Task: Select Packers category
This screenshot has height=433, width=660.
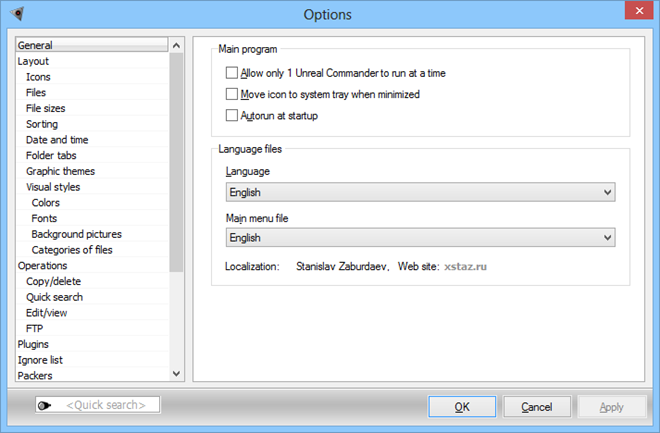Action: [92, 375]
